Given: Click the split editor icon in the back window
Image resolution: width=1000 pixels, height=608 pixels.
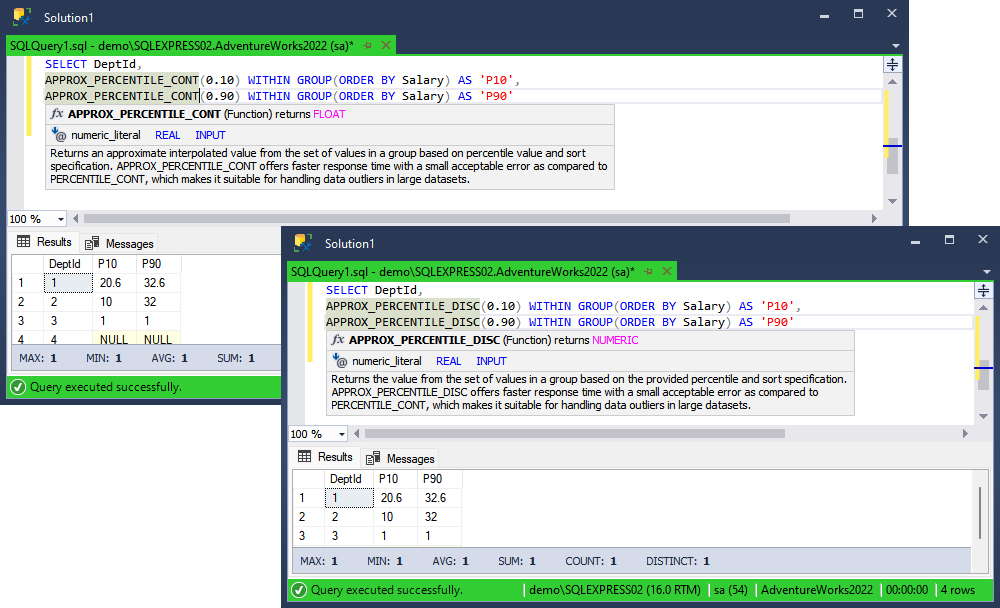Looking at the screenshot, I should [x=892, y=64].
